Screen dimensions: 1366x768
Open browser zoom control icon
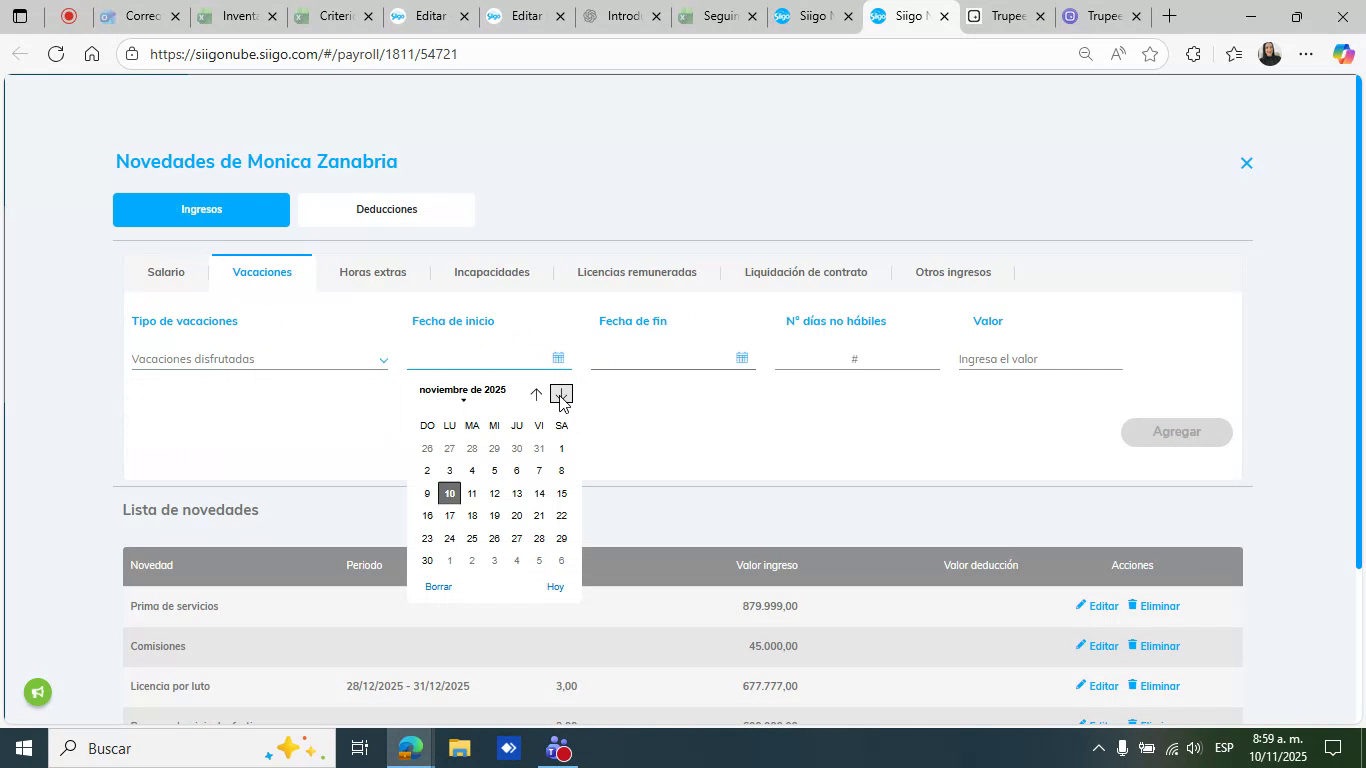tap(1085, 54)
